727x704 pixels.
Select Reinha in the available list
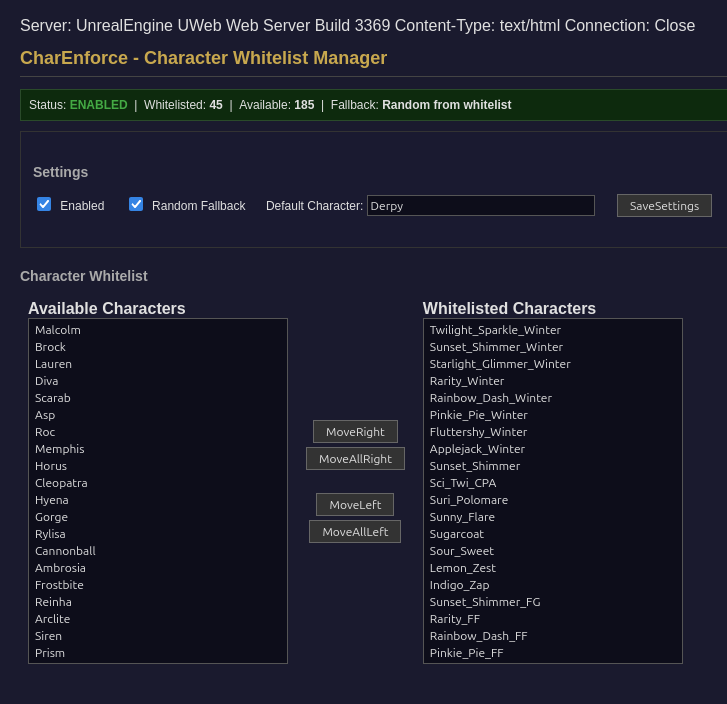(x=158, y=602)
